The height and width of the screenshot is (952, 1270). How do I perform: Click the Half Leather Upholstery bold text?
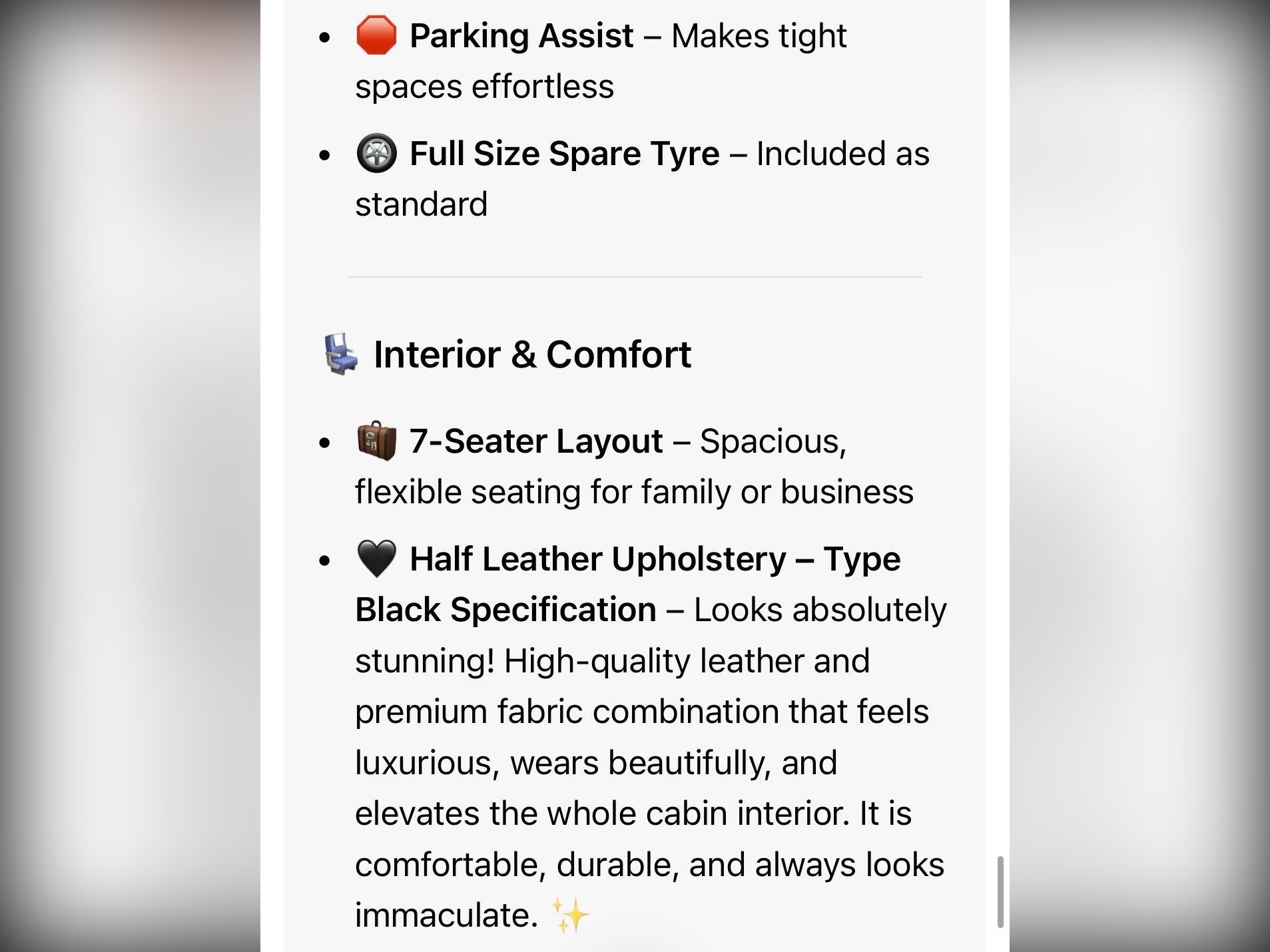(x=597, y=559)
